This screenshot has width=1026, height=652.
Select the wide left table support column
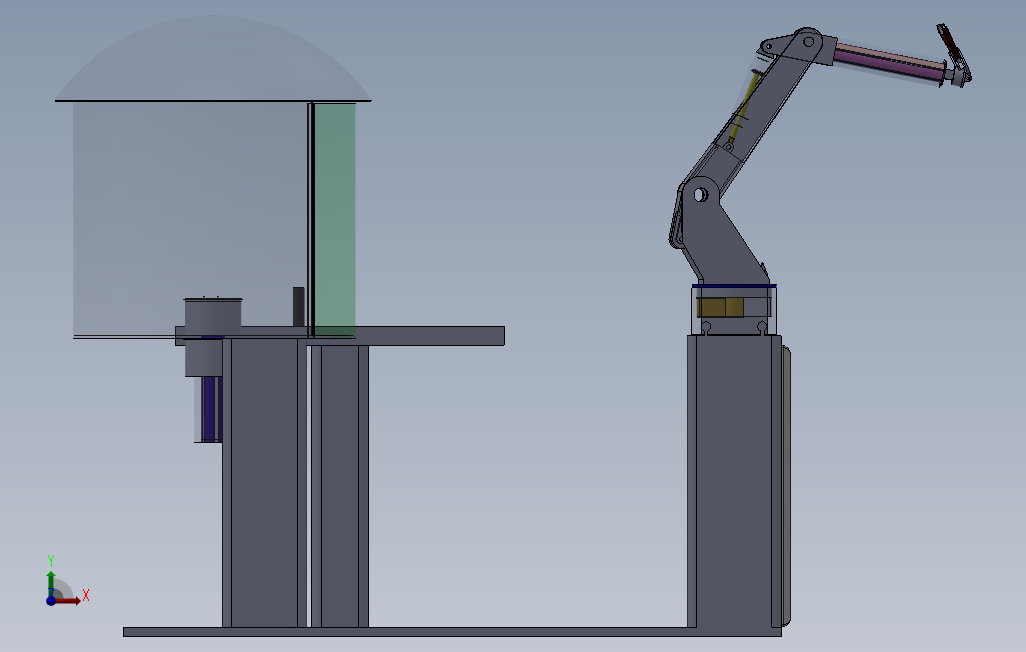point(264,482)
